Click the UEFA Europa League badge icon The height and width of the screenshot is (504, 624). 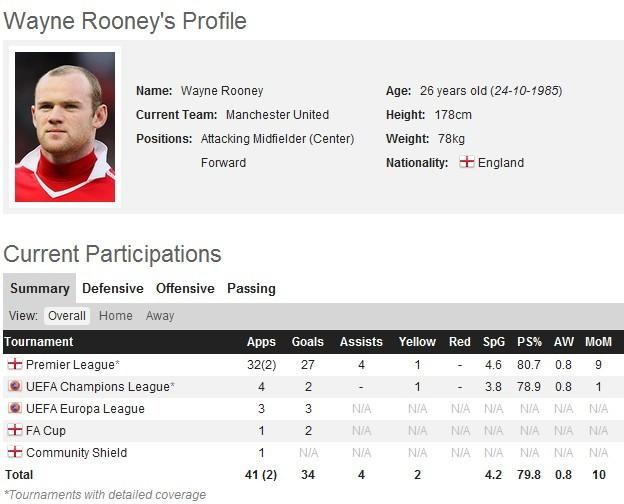(x=14, y=408)
